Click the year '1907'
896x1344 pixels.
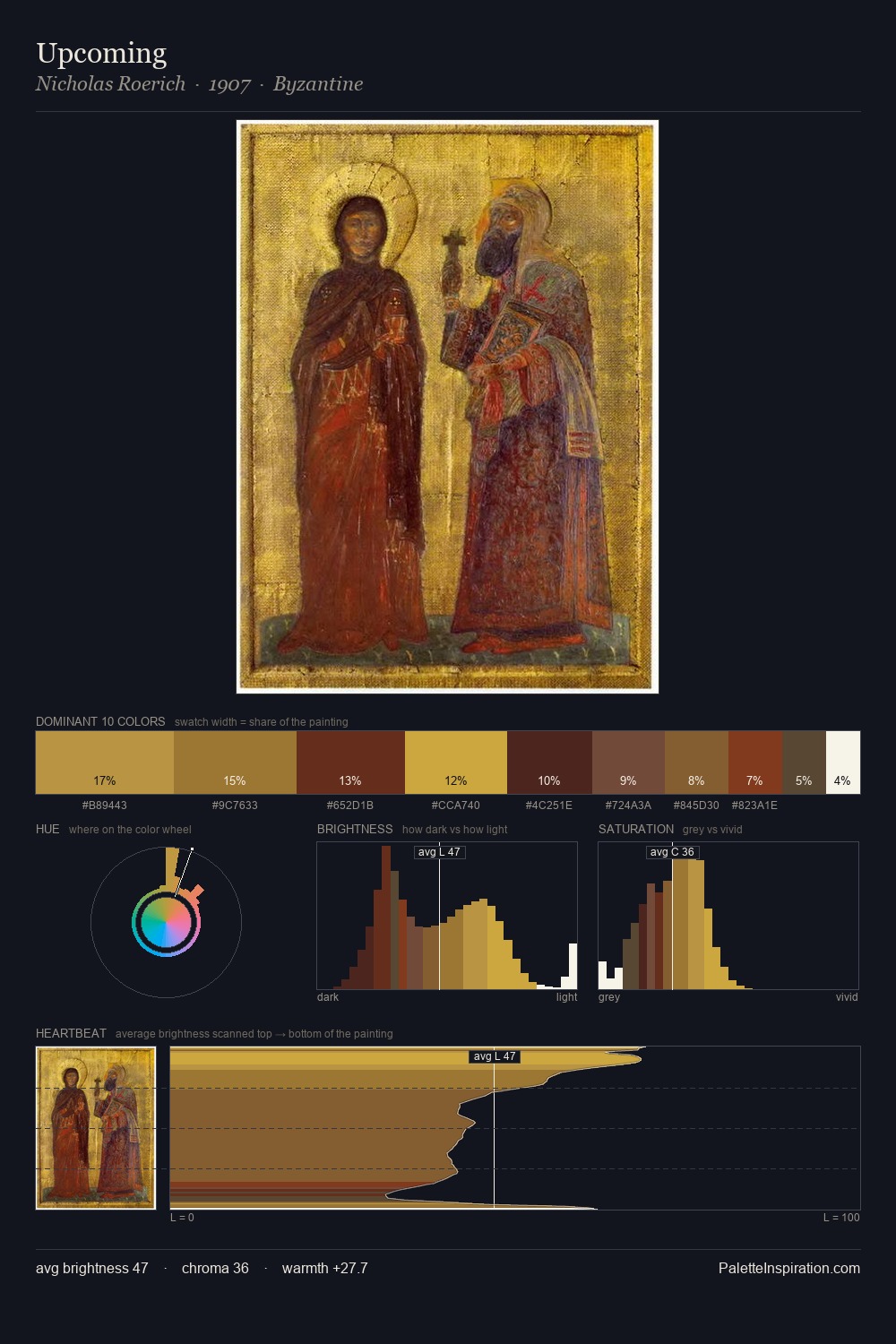(x=229, y=84)
